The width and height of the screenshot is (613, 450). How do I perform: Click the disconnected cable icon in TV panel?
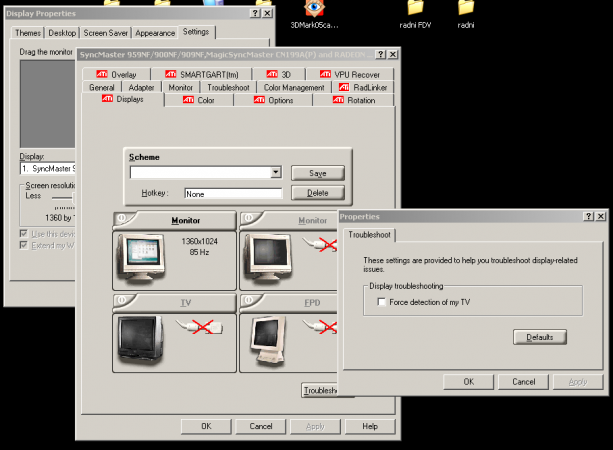[199, 326]
